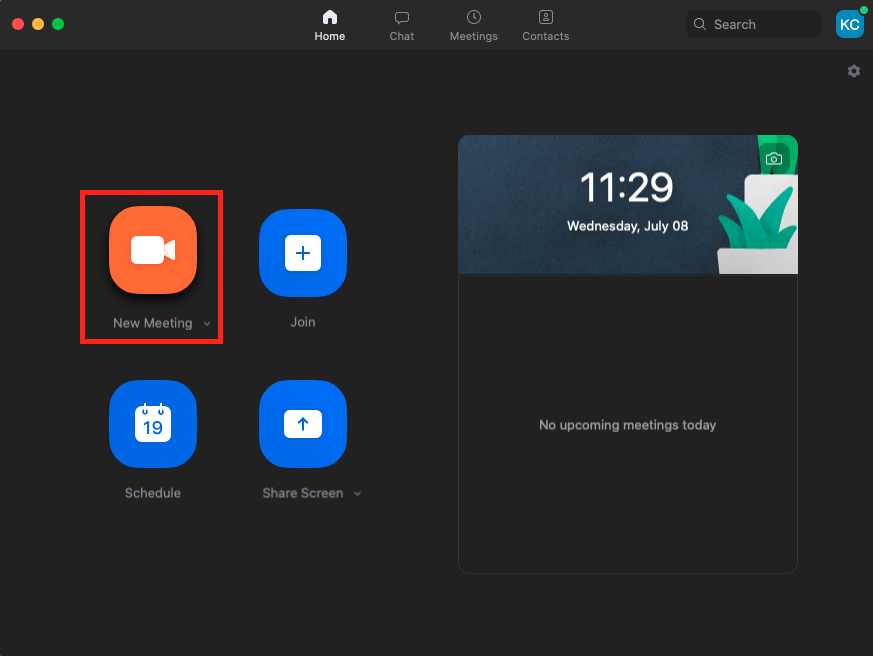873x656 pixels.
Task: Switch to the Home tab
Action: click(x=330, y=26)
